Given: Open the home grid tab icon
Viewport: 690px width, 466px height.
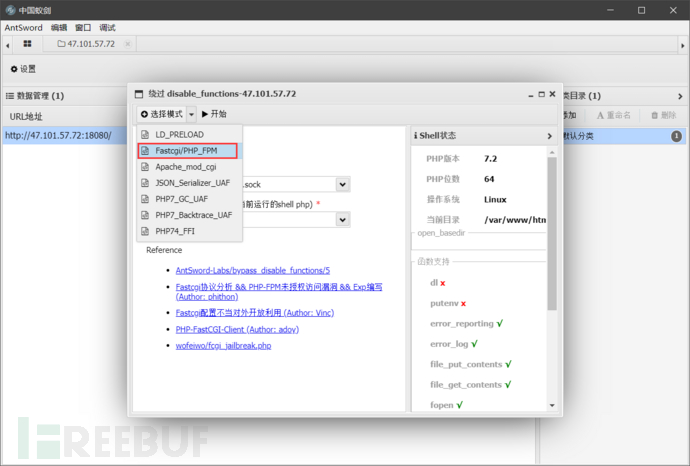Looking at the screenshot, I should (x=27, y=44).
